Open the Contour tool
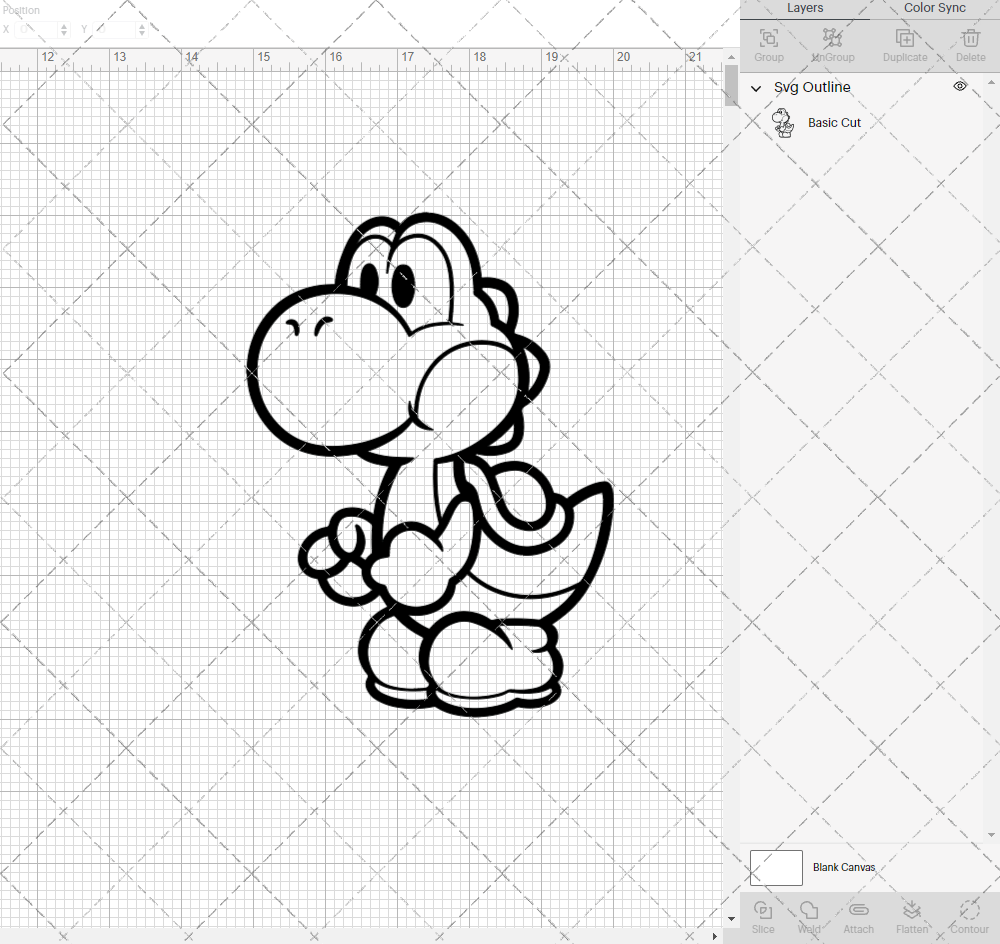The image size is (1000, 944). (968, 915)
